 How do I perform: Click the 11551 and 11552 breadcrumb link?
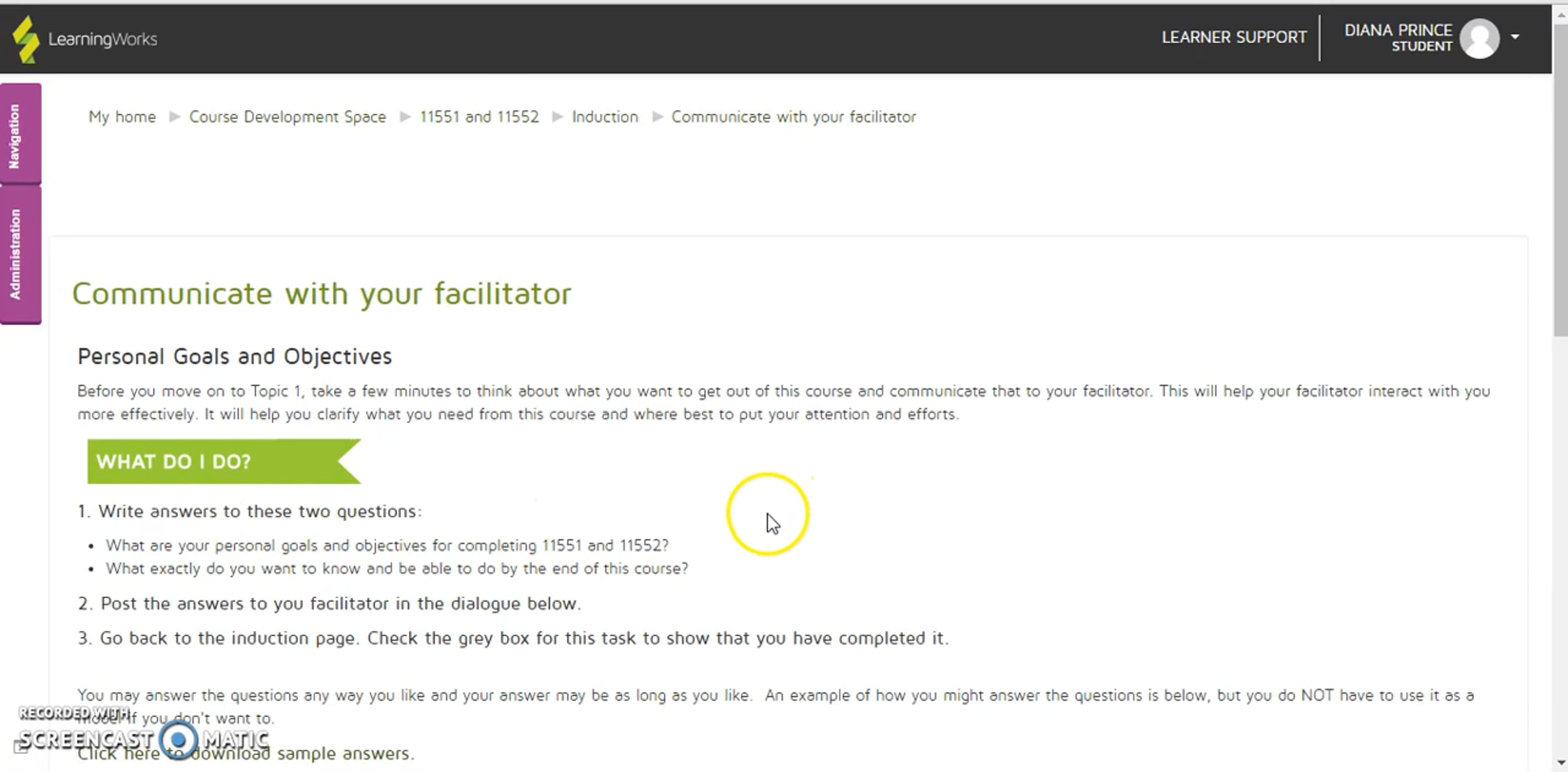tap(479, 117)
